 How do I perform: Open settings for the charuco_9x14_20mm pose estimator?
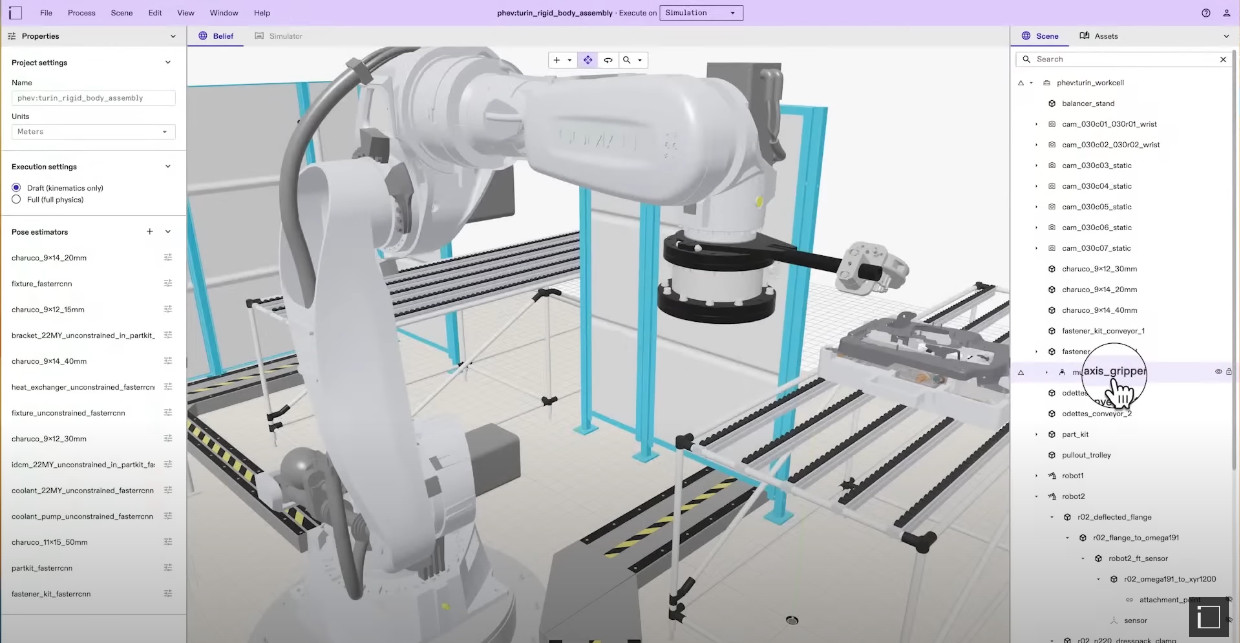click(168, 257)
